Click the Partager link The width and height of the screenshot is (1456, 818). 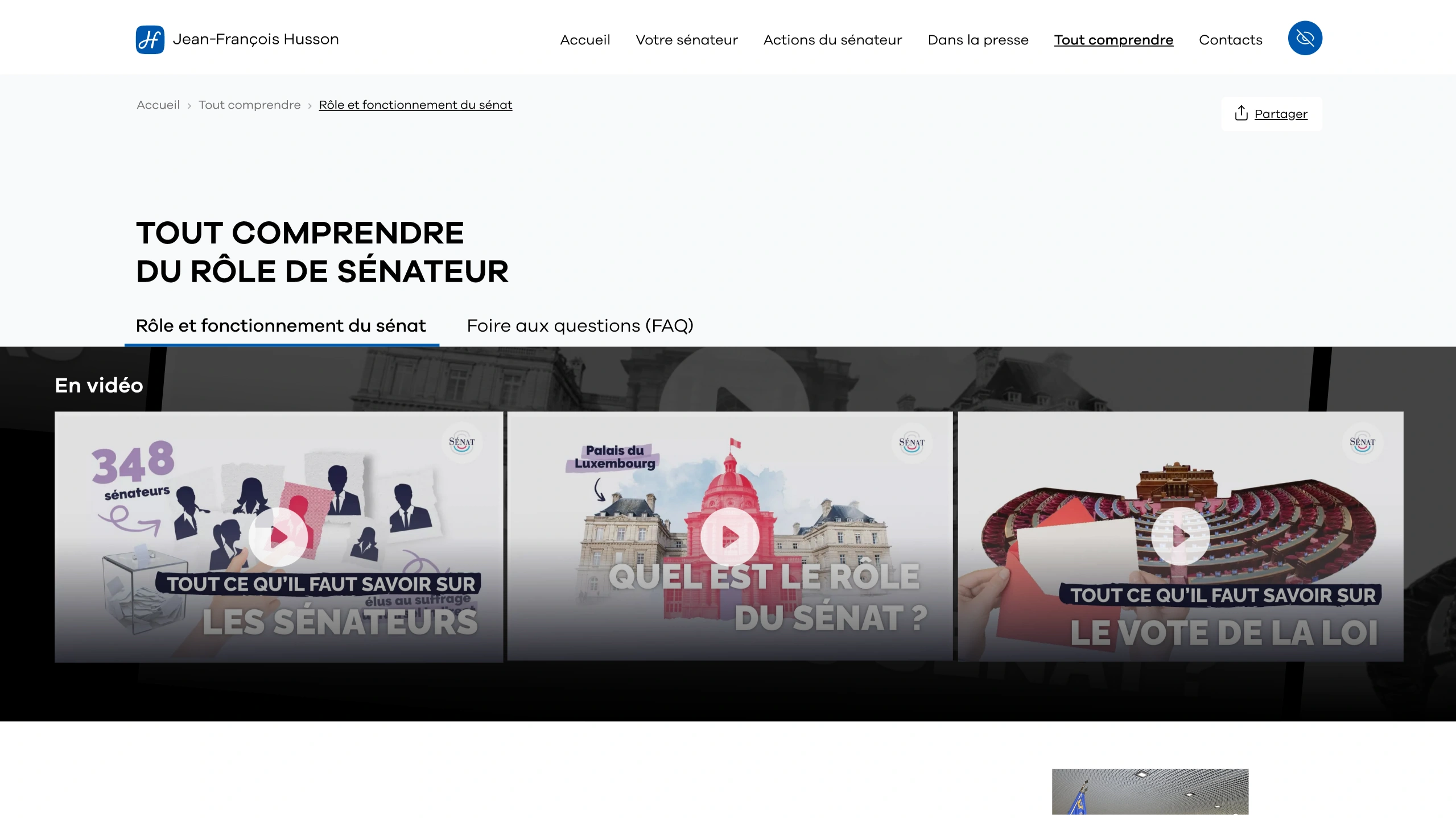tap(1281, 114)
